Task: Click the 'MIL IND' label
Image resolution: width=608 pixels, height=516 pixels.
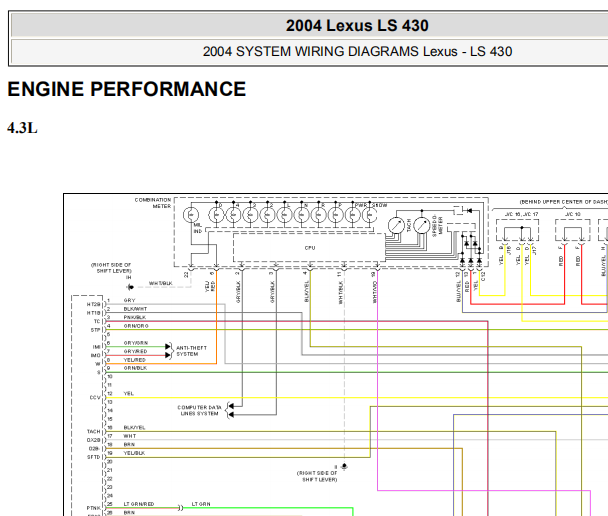Action: click(198, 228)
